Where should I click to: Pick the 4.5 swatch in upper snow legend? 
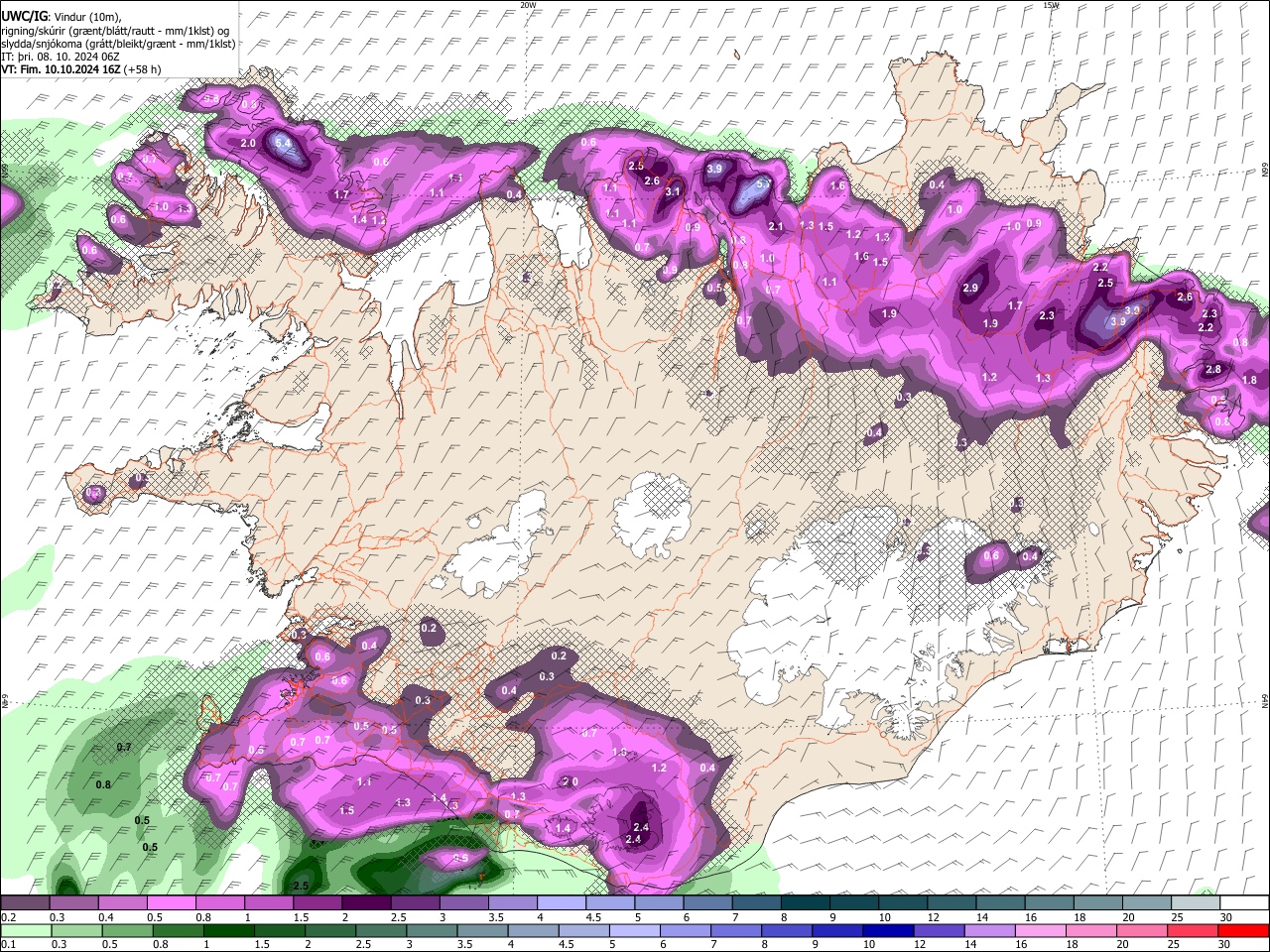click(609, 903)
